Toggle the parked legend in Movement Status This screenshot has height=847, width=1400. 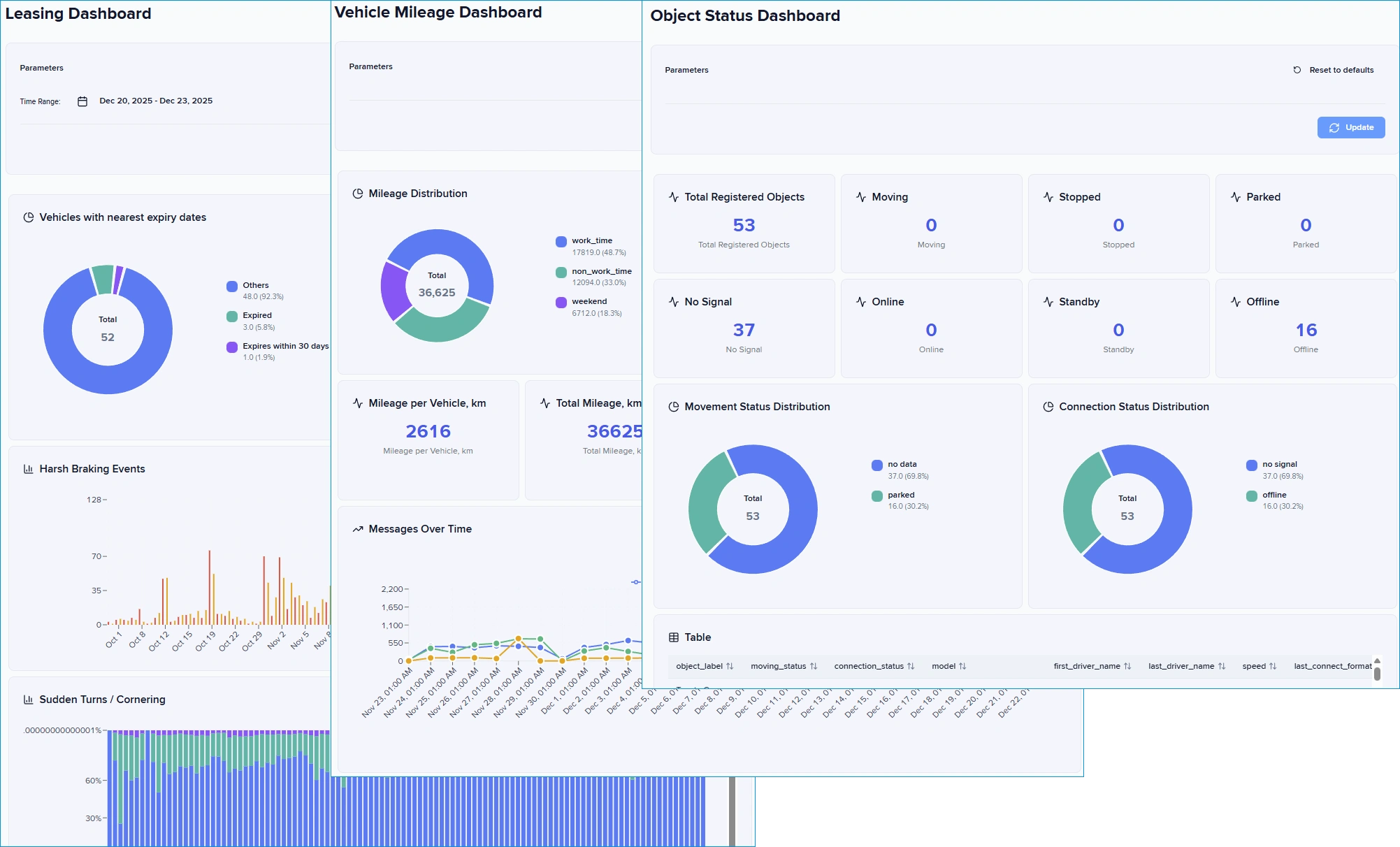click(x=900, y=495)
